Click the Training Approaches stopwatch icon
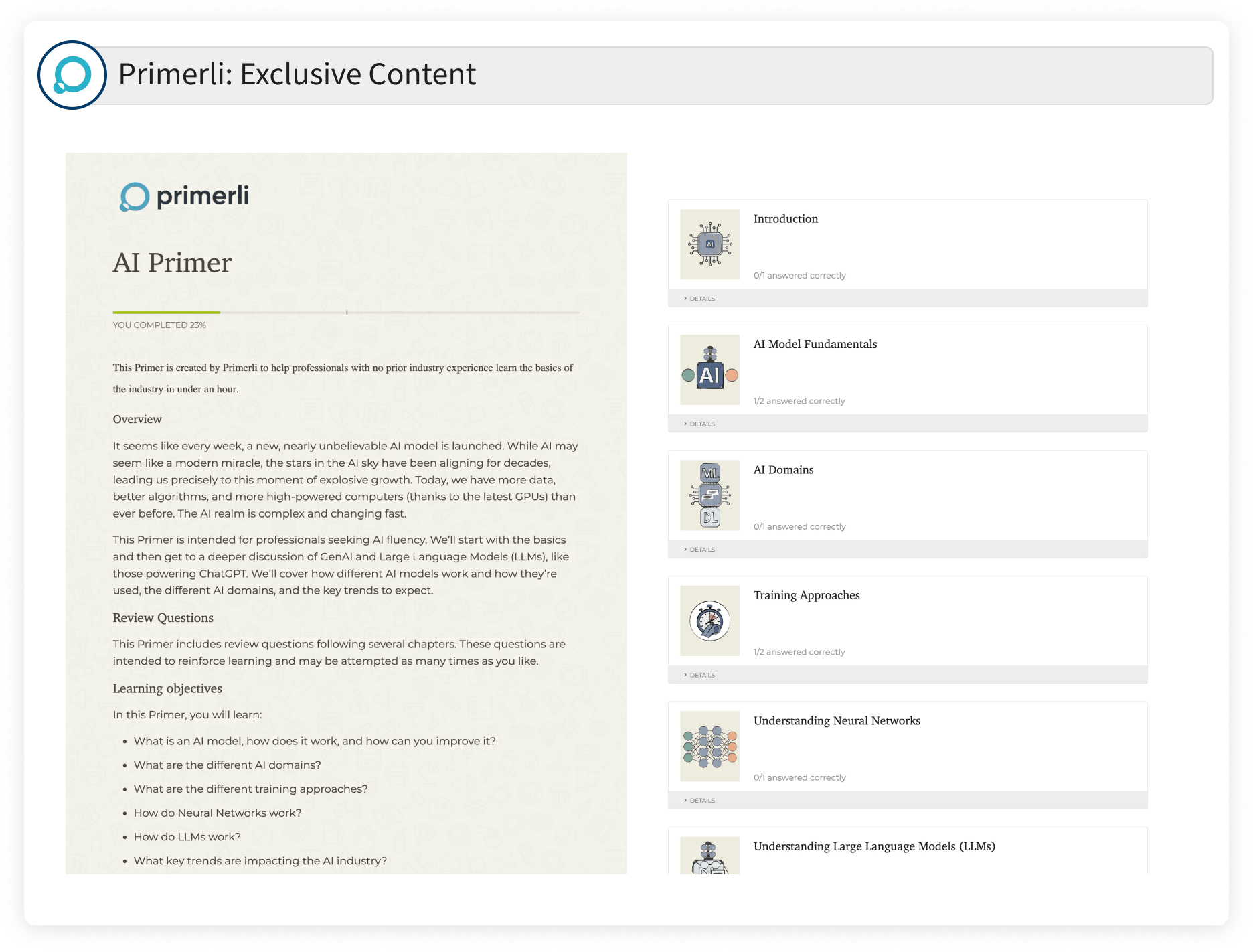Viewport: 1253px width, 952px height. tap(710, 621)
